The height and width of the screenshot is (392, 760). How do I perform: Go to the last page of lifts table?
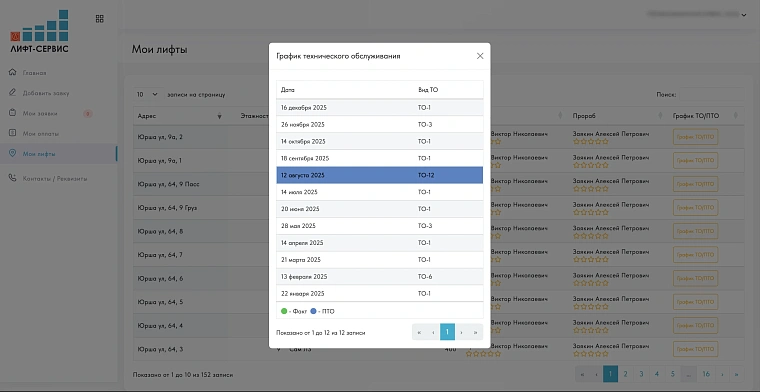point(737,374)
